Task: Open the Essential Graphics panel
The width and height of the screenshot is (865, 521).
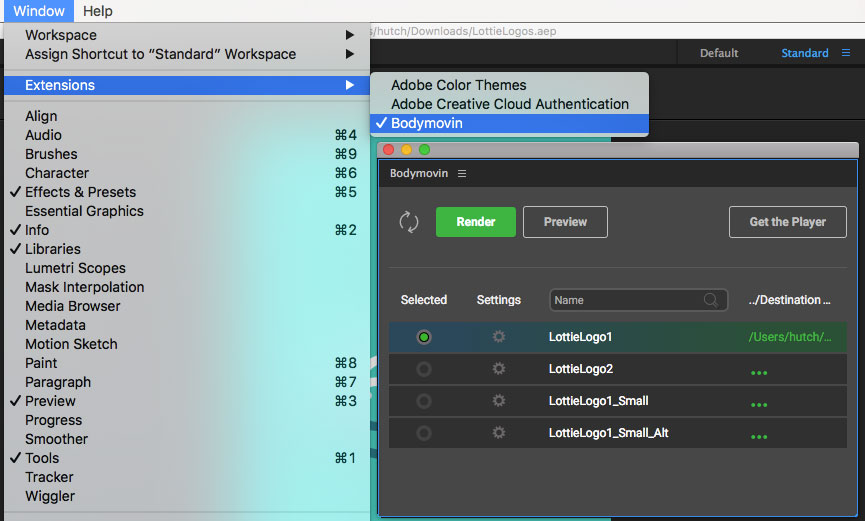Action: point(186,211)
